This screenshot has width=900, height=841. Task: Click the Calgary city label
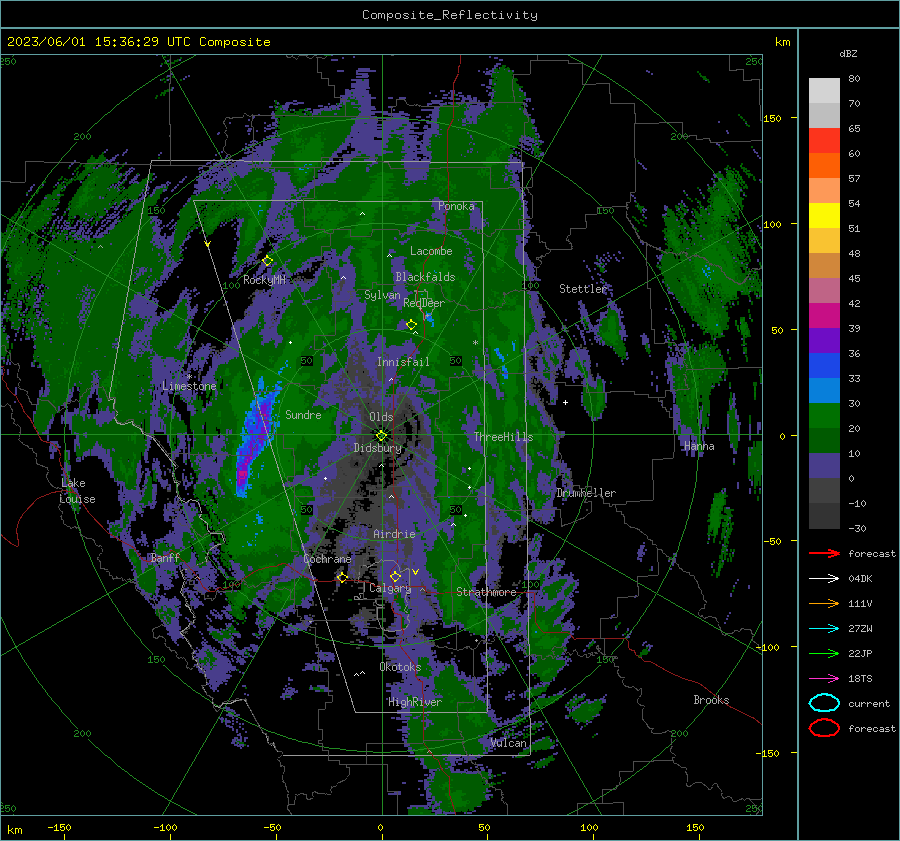[x=390, y=588]
